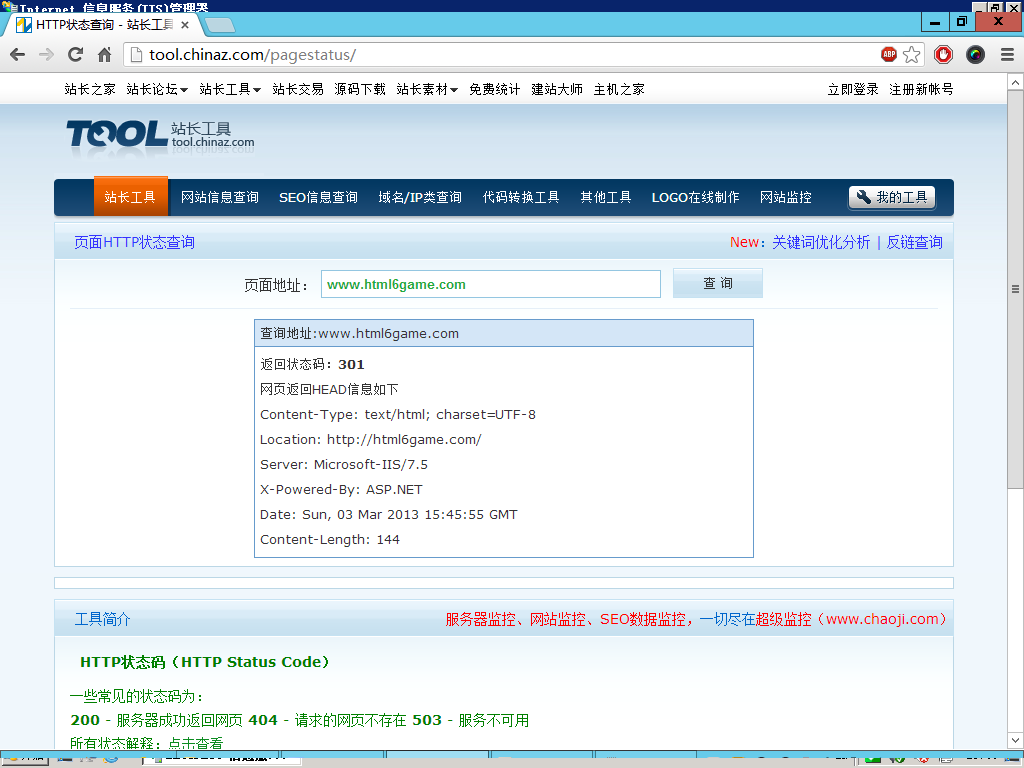Click the 点击查看 status explanations link

coord(196,743)
